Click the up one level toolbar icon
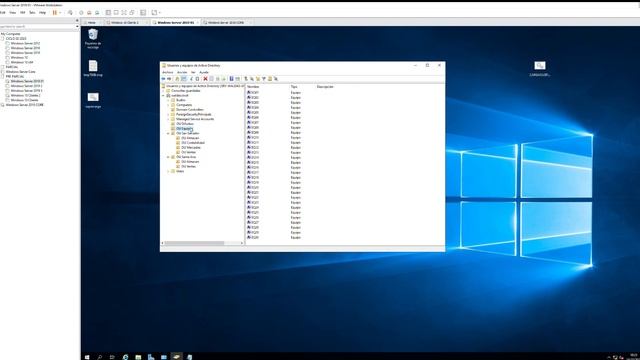Viewport: 640px width, 360px height. (x=177, y=79)
